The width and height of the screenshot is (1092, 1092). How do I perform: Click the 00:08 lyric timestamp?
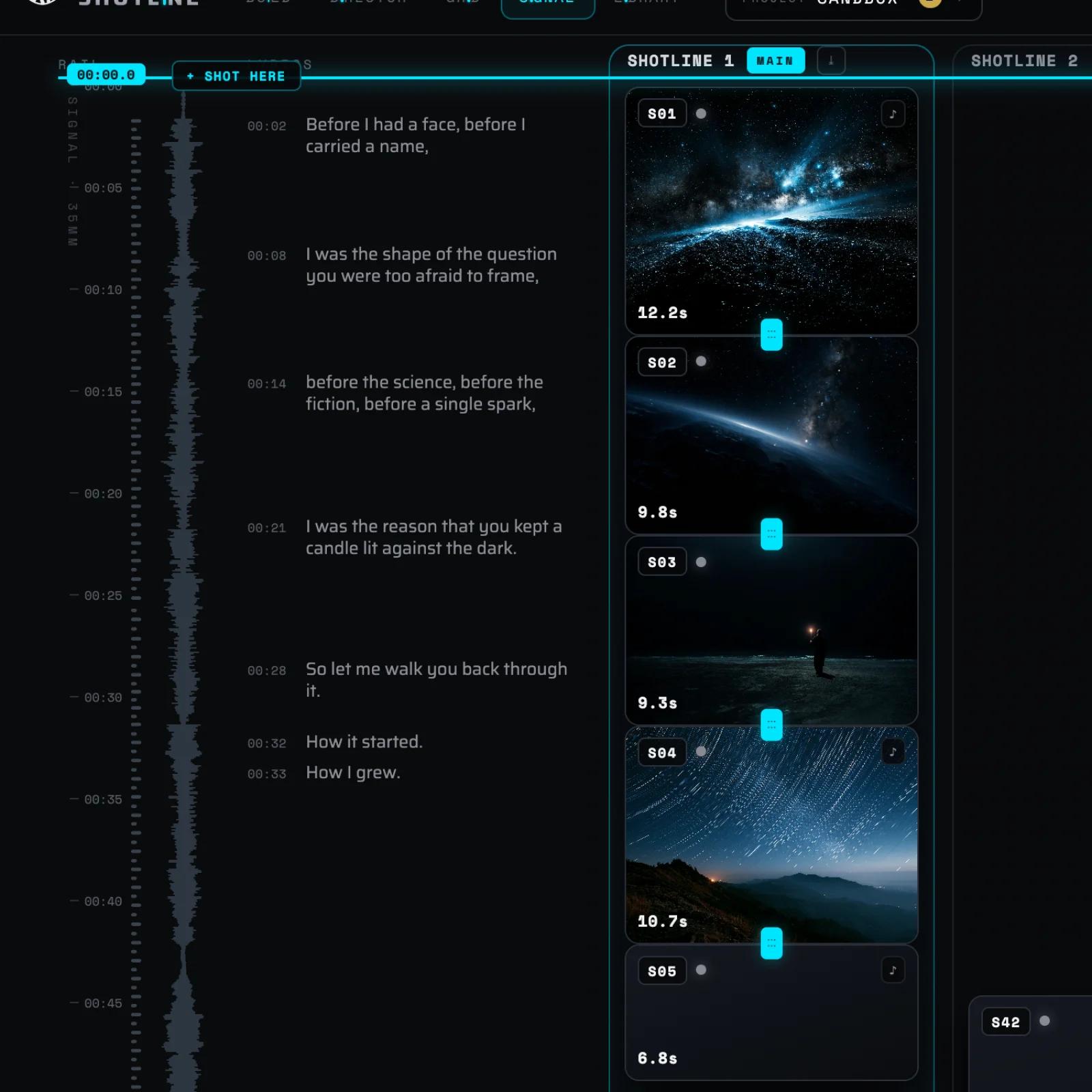[x=267, y=256]
